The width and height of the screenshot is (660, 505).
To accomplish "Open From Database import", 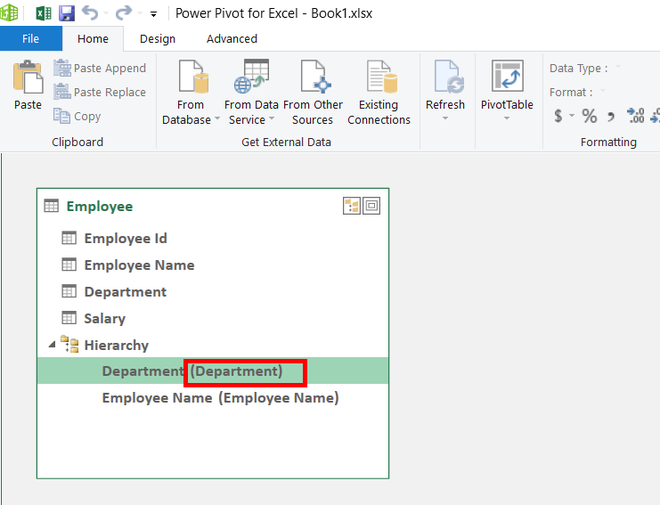I will click(x=190, y=93).
